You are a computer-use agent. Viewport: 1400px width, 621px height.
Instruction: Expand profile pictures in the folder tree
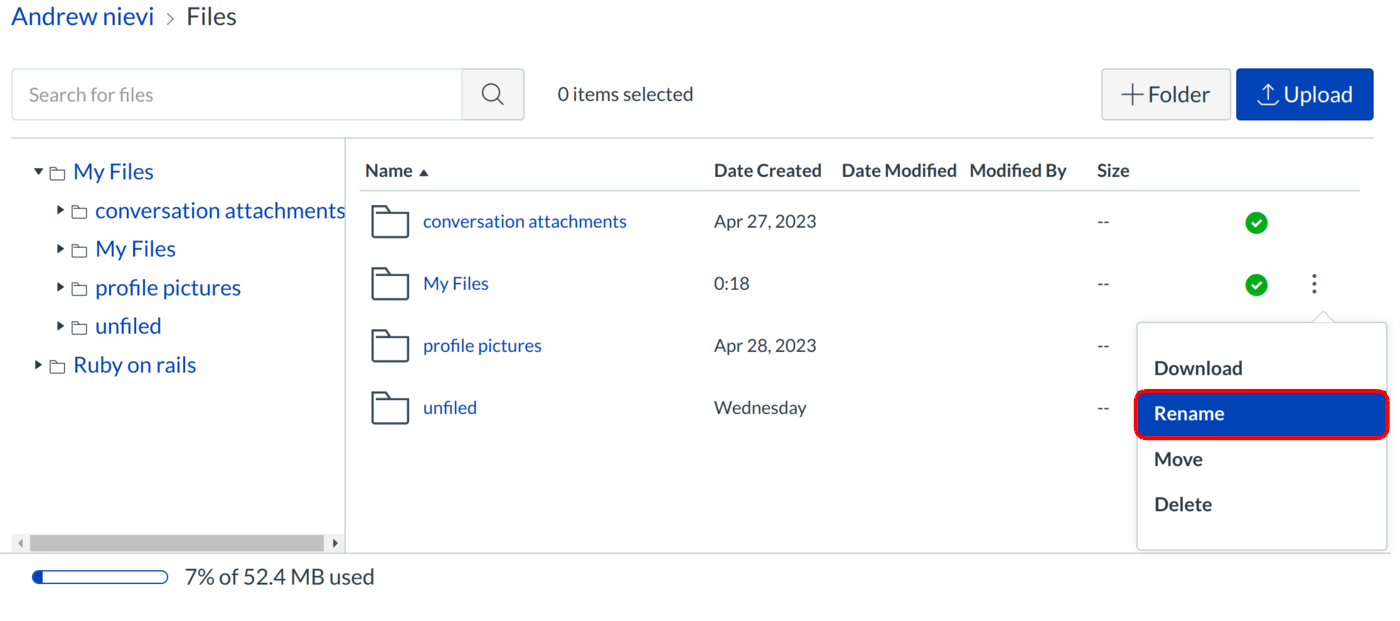point(61,288)
